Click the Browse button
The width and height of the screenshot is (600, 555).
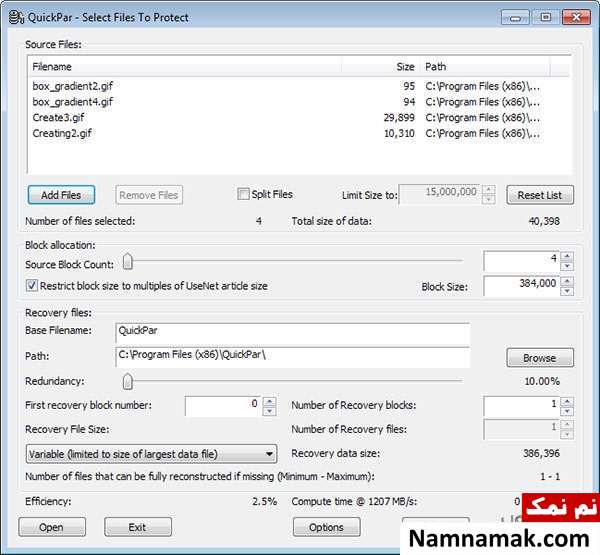pyautogui.click(x=540, y=358)
